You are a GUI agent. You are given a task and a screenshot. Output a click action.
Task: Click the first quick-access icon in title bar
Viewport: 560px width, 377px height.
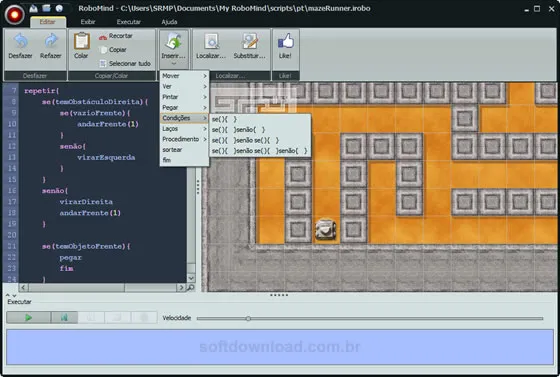[x=34, y=8]
